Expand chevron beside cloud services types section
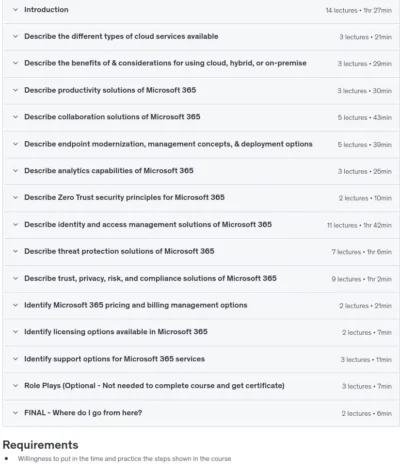The image size is (400, 473). click(x=15, y=36)
